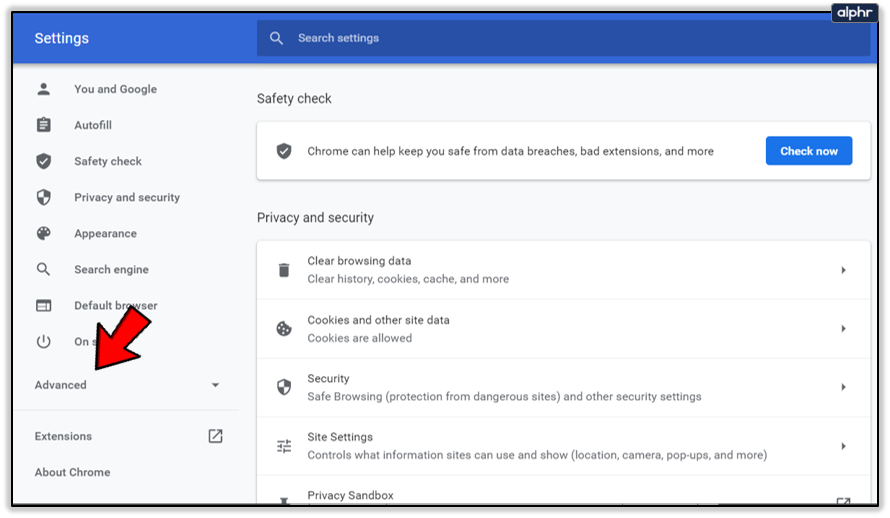Open the Search engine settings section
This screenshot has width=890, height=518.
(x=111, y=269)
